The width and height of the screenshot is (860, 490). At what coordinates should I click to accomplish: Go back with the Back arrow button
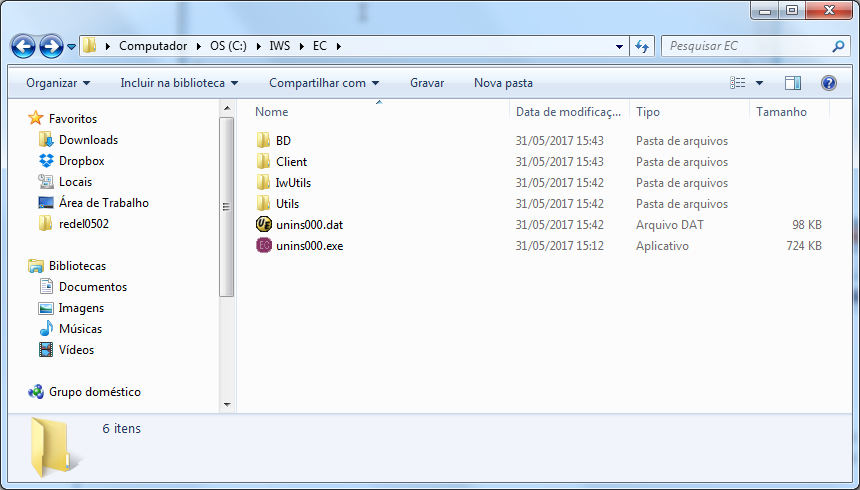(23, 47)
